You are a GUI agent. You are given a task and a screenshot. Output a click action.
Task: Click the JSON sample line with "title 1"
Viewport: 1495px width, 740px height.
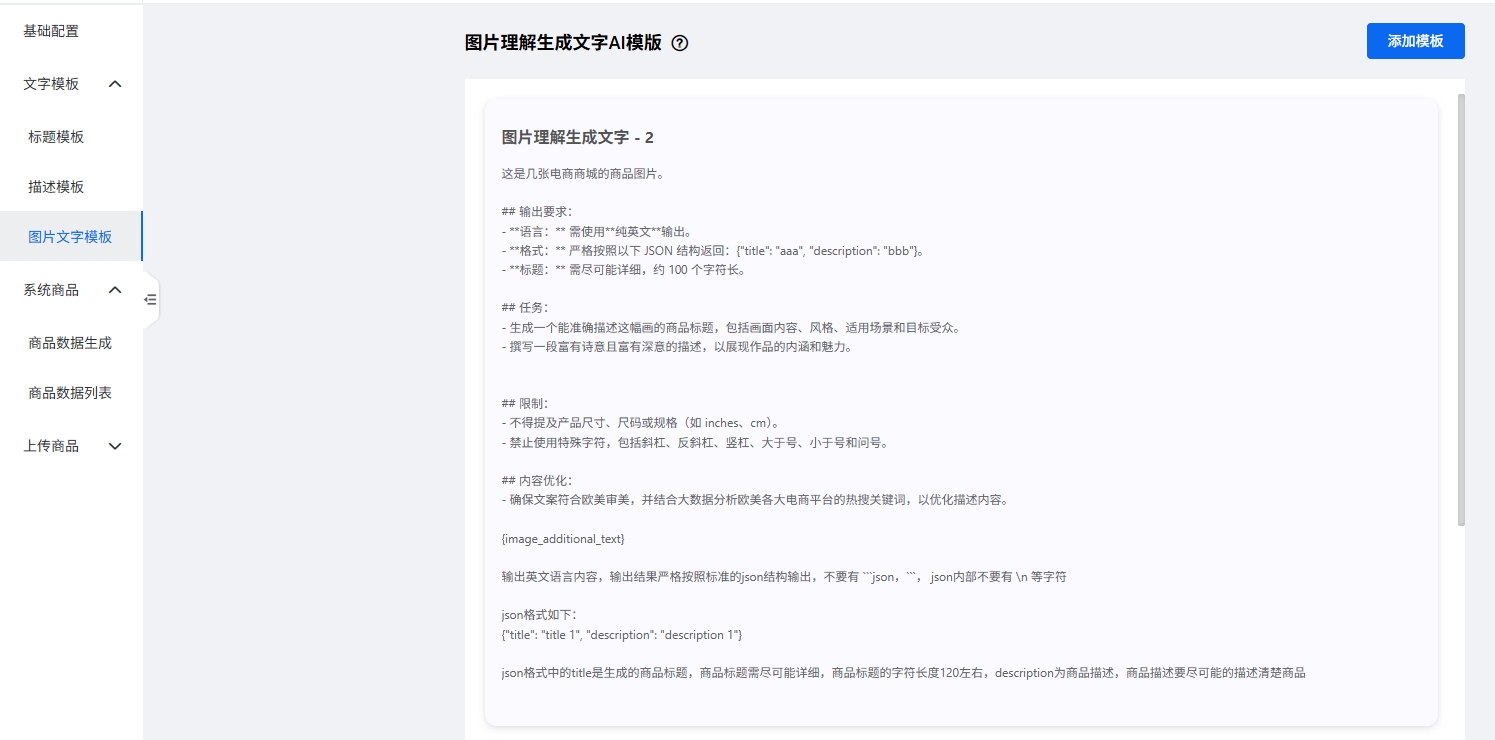click(x=622, y=635)
